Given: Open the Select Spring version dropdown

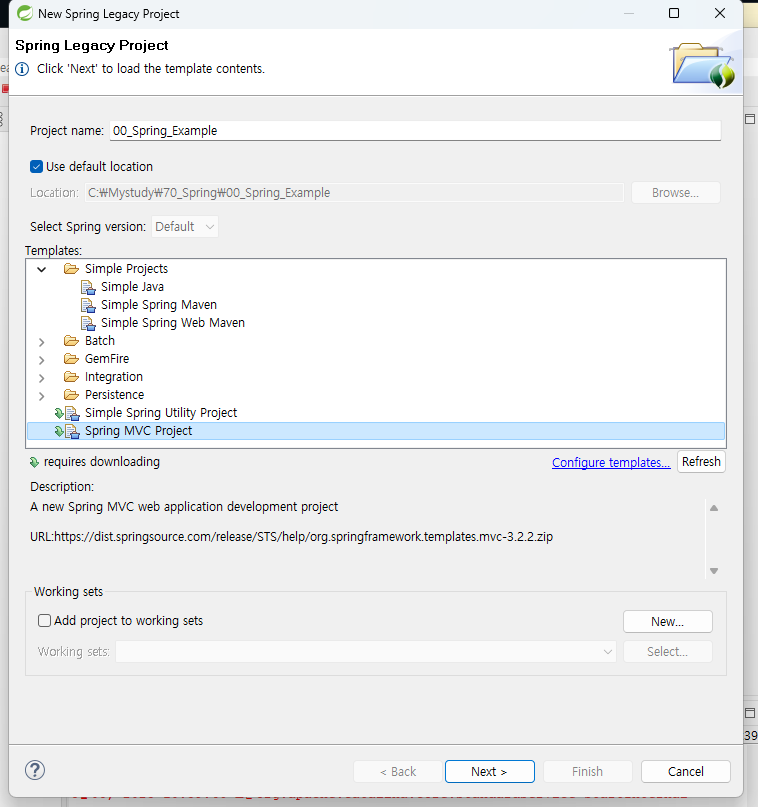Looking at the screenshot, I should (x=185, y=227).
